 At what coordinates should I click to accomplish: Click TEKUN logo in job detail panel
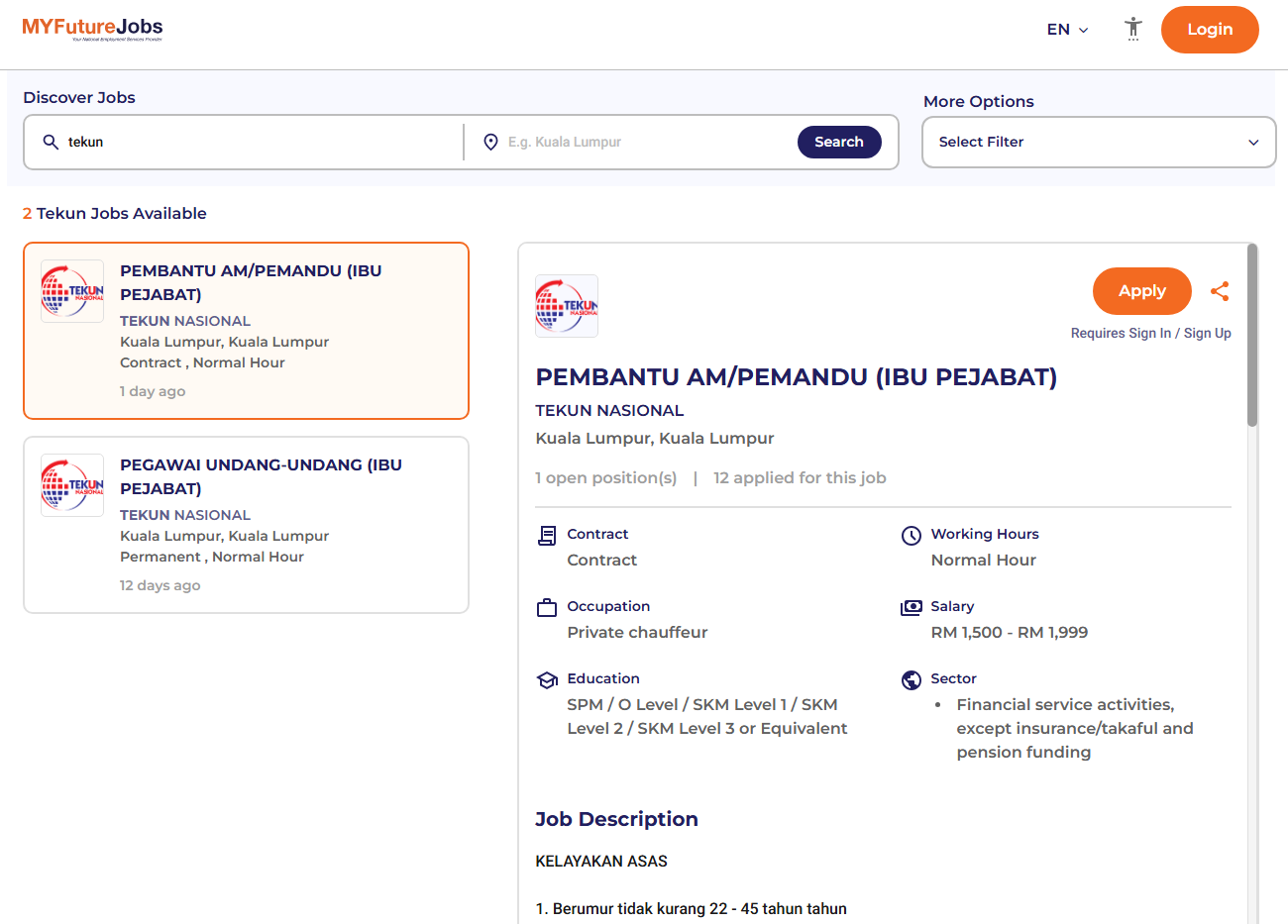tap(567, 306)
